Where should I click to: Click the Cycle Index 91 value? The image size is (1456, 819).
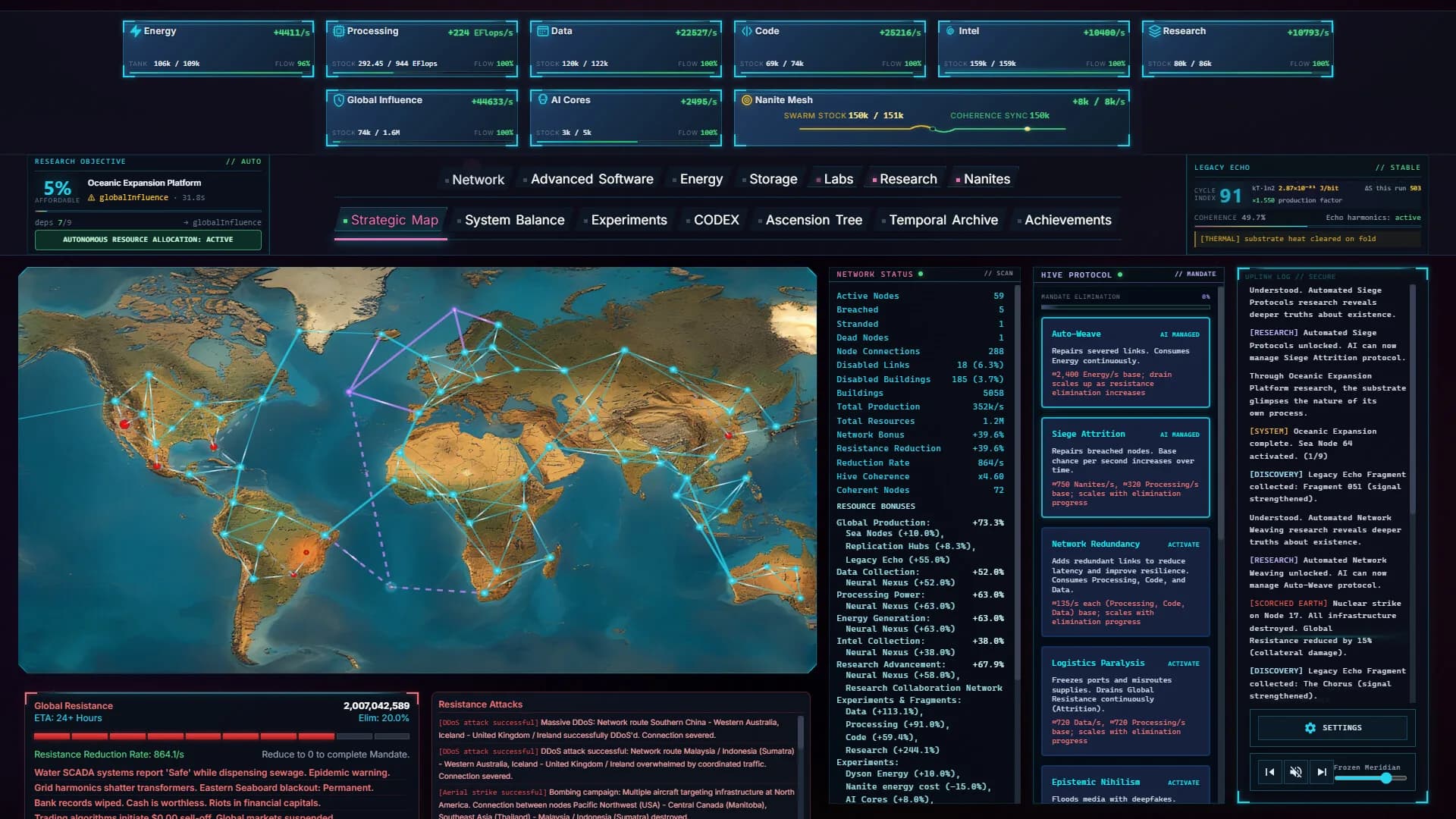[x=1231, y=196]
